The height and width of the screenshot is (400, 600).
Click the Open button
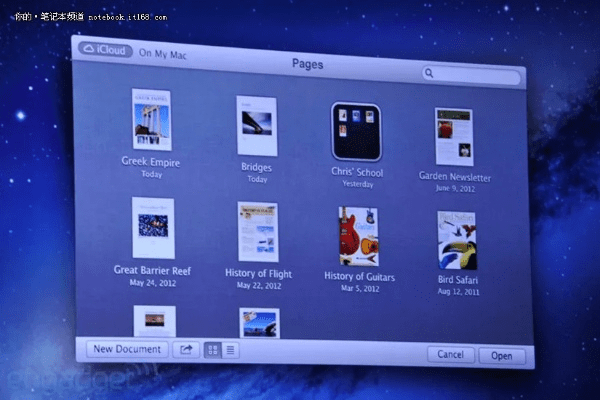[502, 356]
